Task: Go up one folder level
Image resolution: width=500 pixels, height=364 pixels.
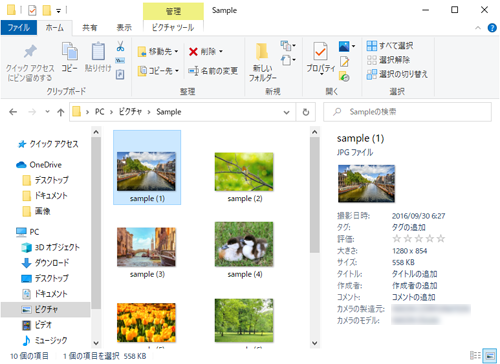Action: point(60,112)
